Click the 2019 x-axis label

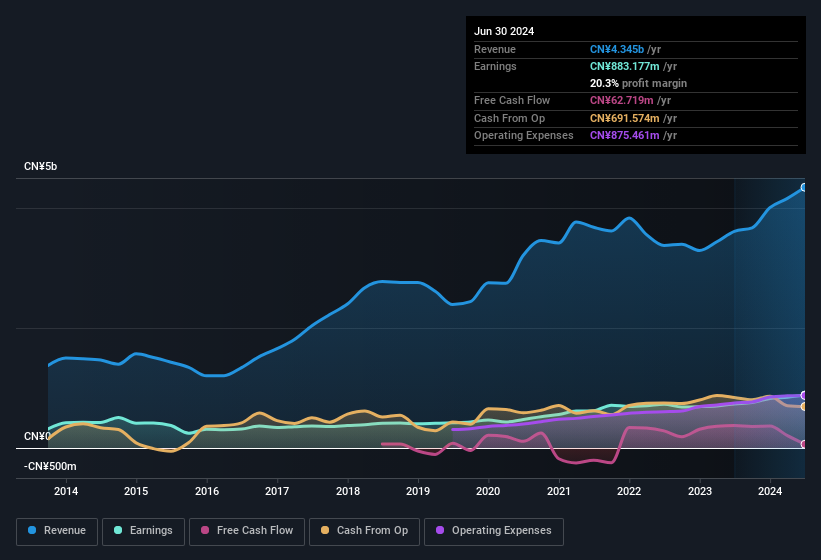(418, 491)
